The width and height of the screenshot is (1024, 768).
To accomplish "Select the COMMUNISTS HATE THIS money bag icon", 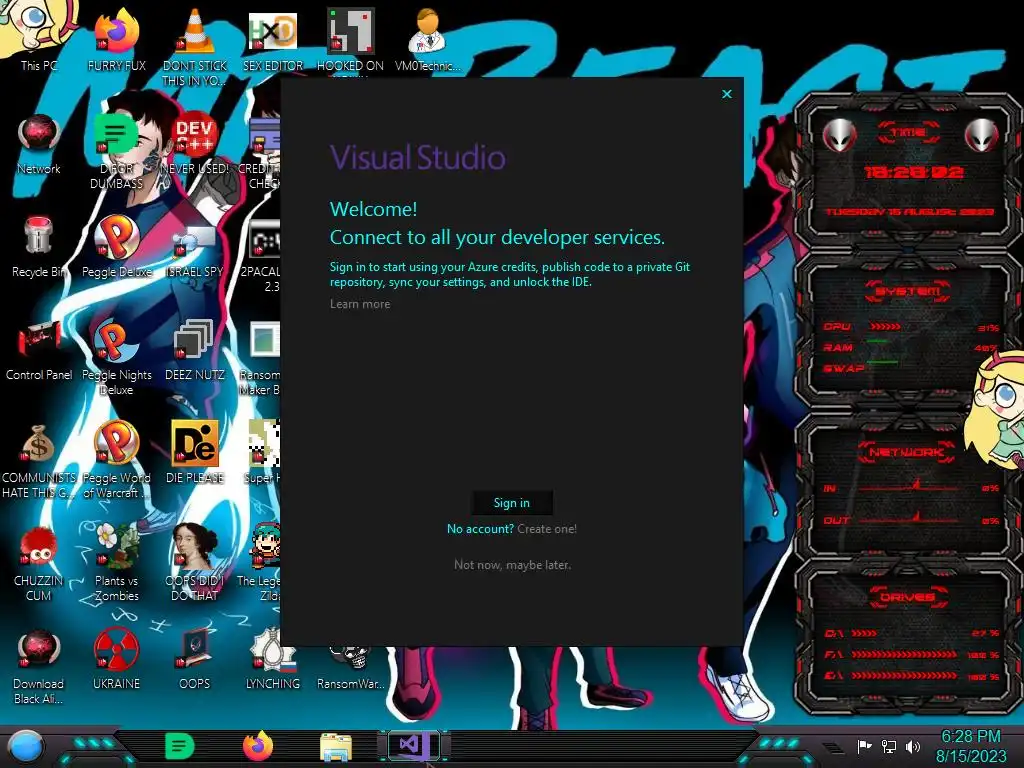I will click(39, 460).
